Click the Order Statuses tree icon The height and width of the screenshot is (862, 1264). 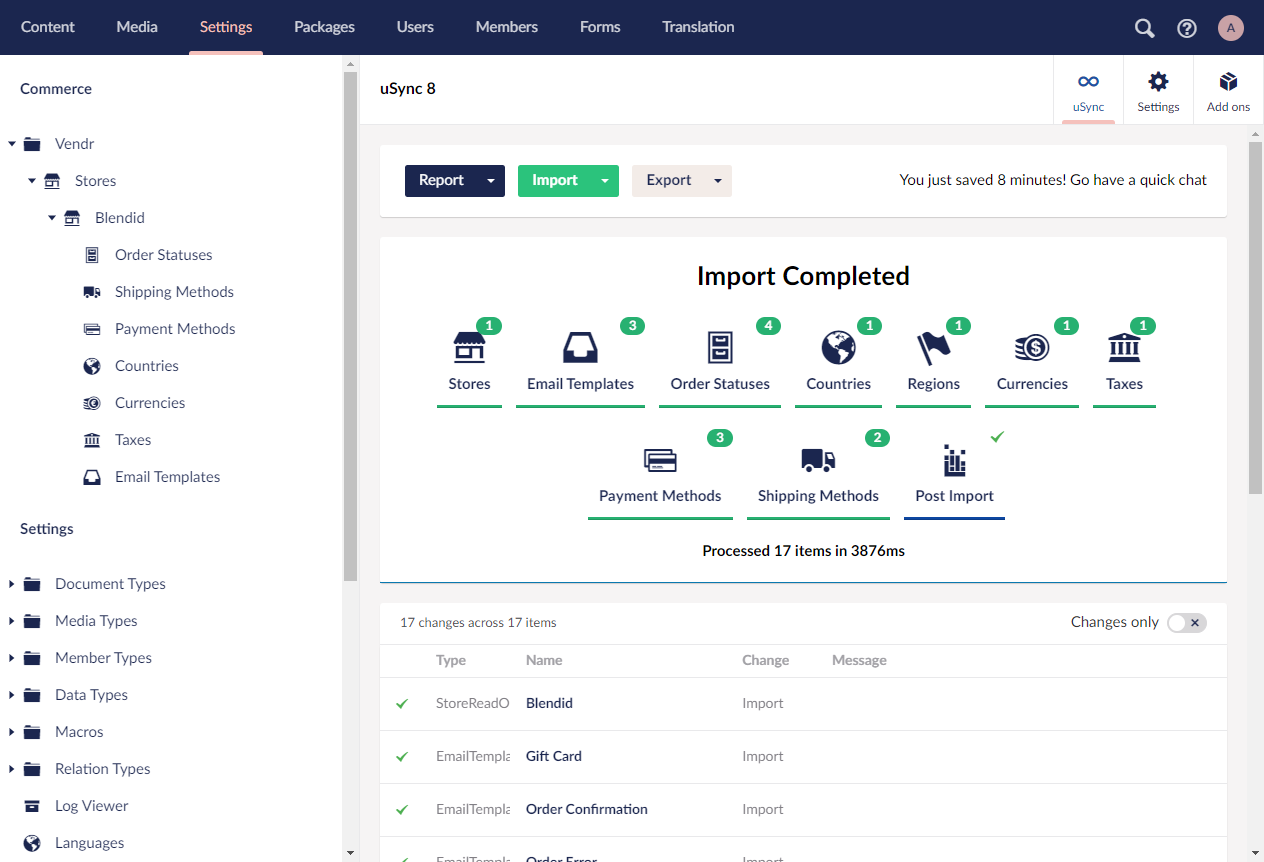(92, 255)
